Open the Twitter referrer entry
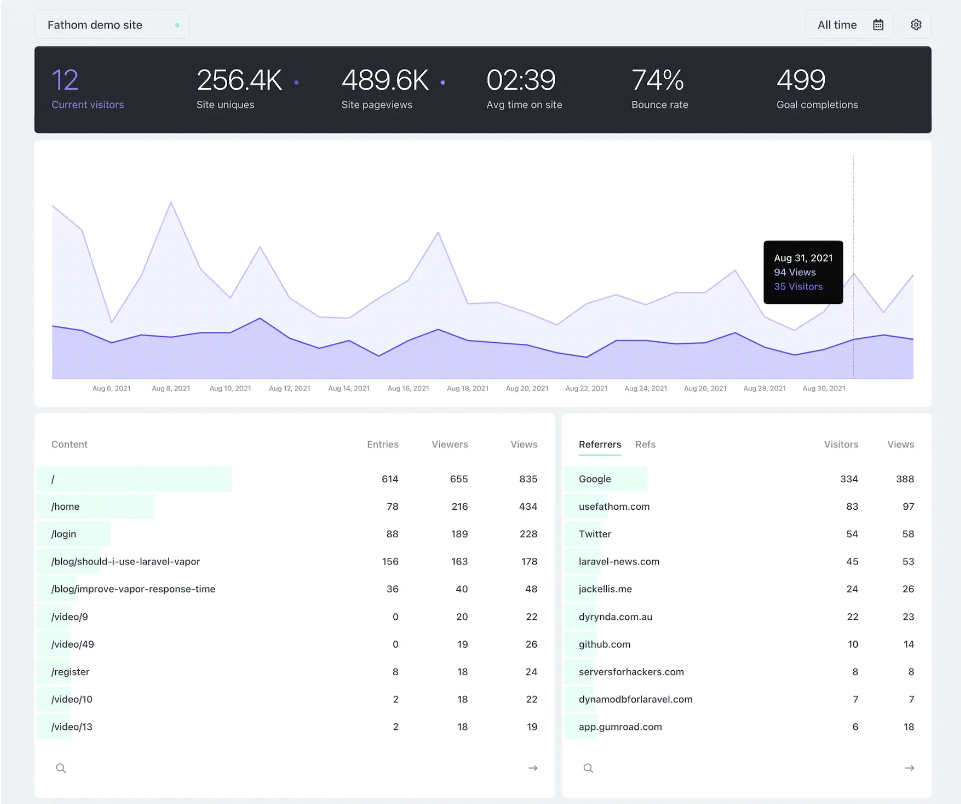 [594, 534]
